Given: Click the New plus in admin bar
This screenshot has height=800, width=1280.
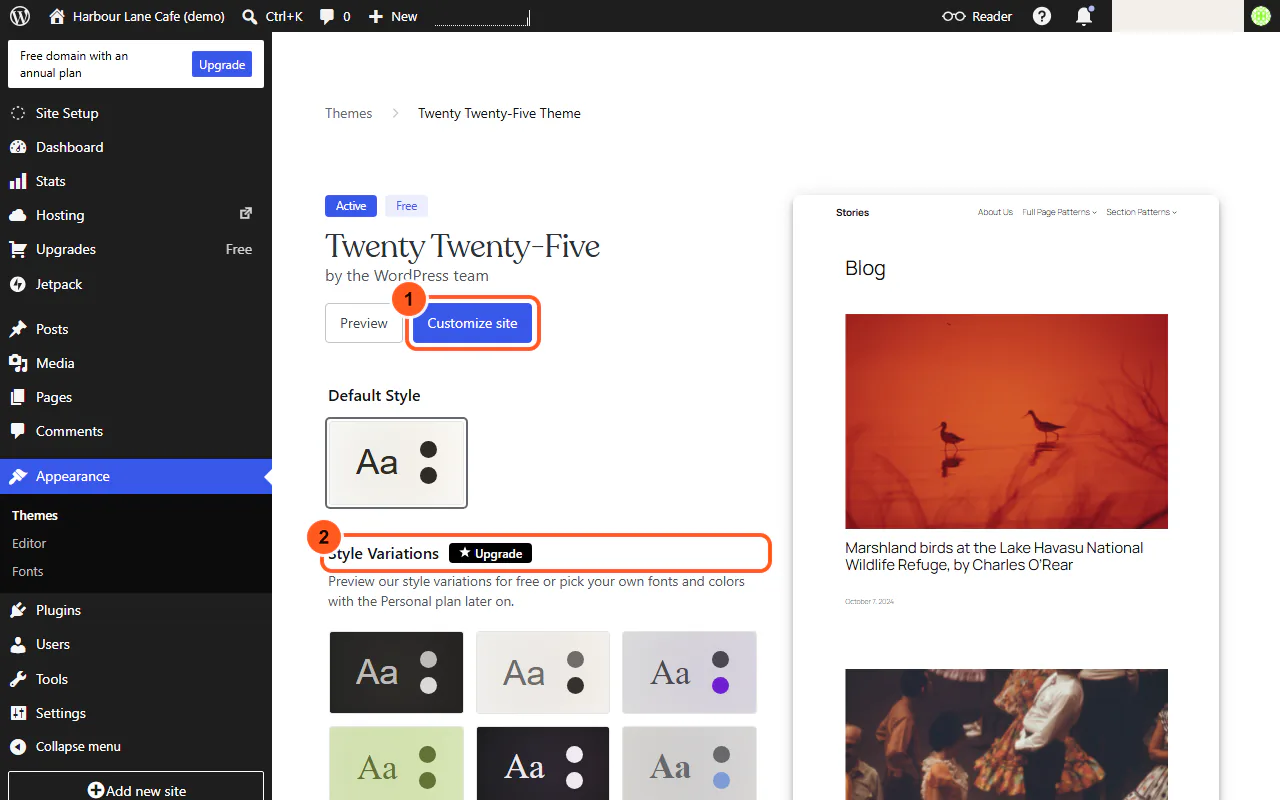Looking at the screenshot, I should point(393,16).
